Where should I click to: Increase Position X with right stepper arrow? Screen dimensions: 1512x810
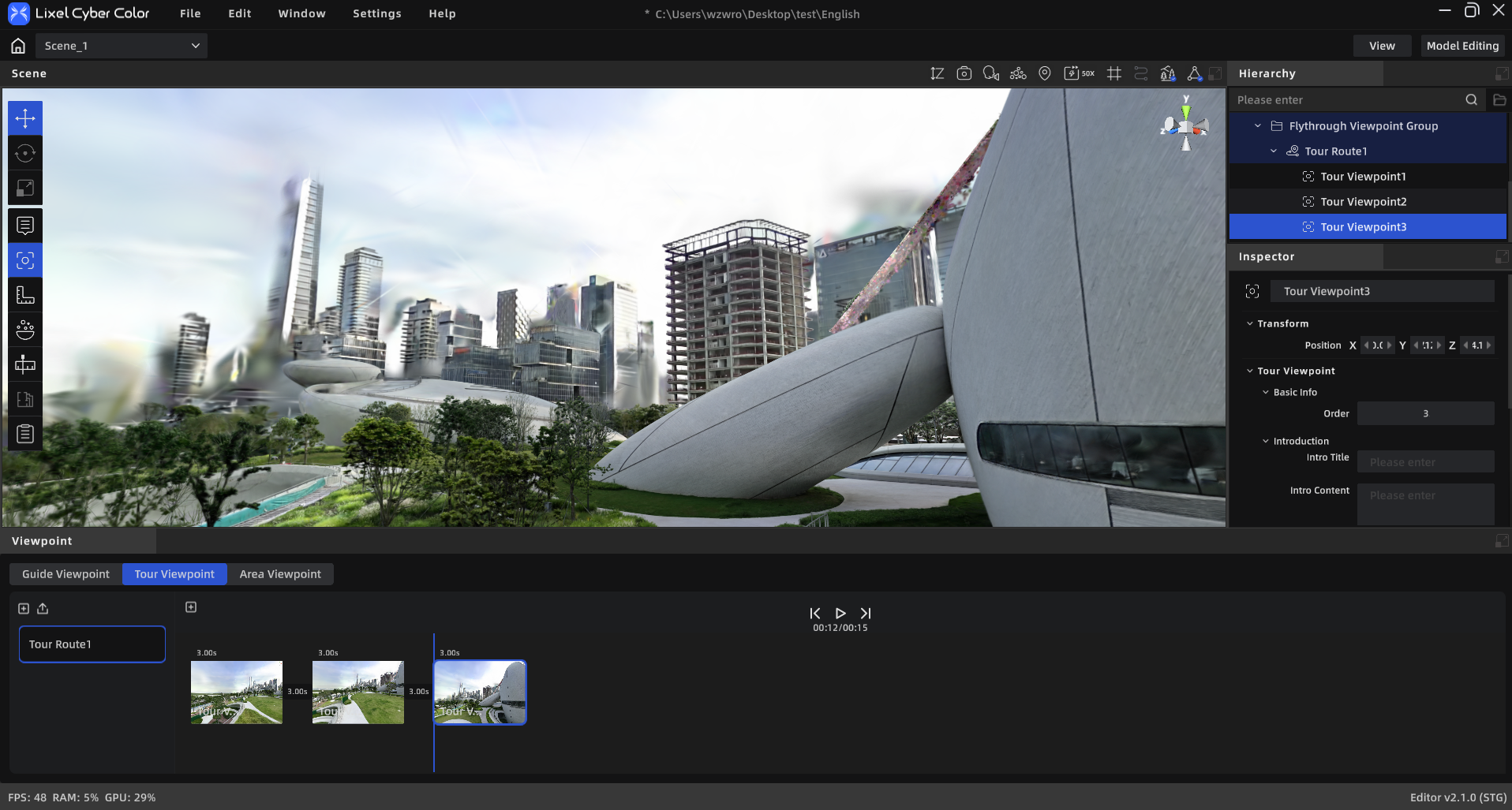[1389, 345]
